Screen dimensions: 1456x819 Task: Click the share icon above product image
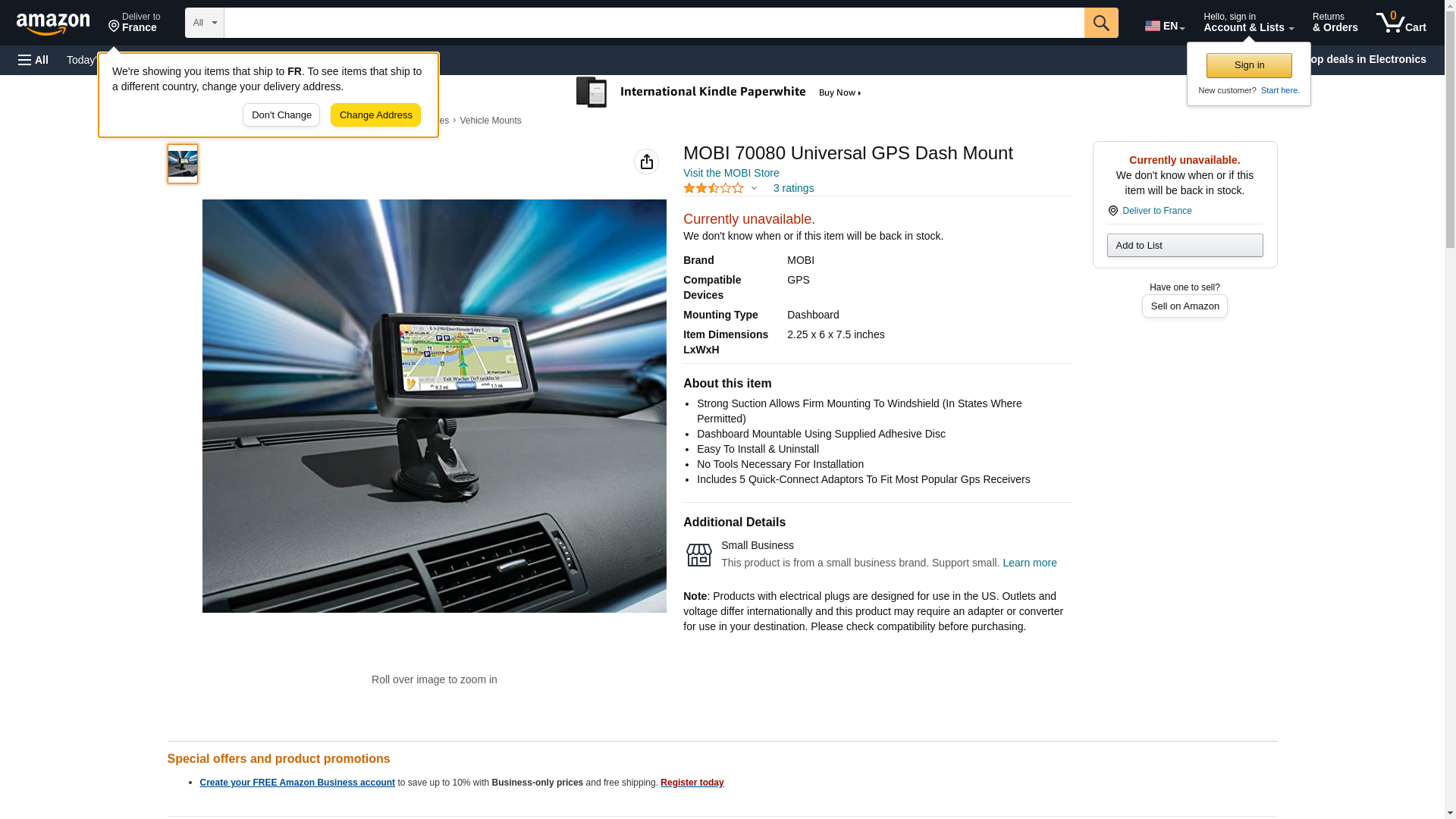point(646,162)
